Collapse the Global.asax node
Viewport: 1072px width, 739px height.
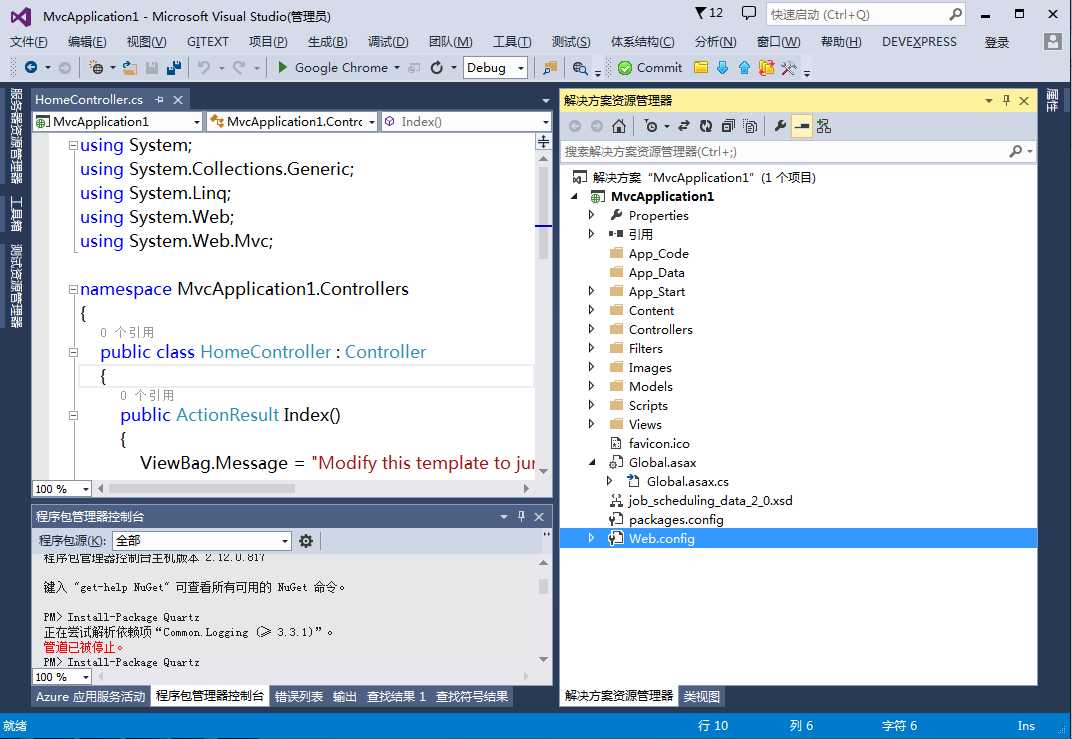click(x=592, y=462)
